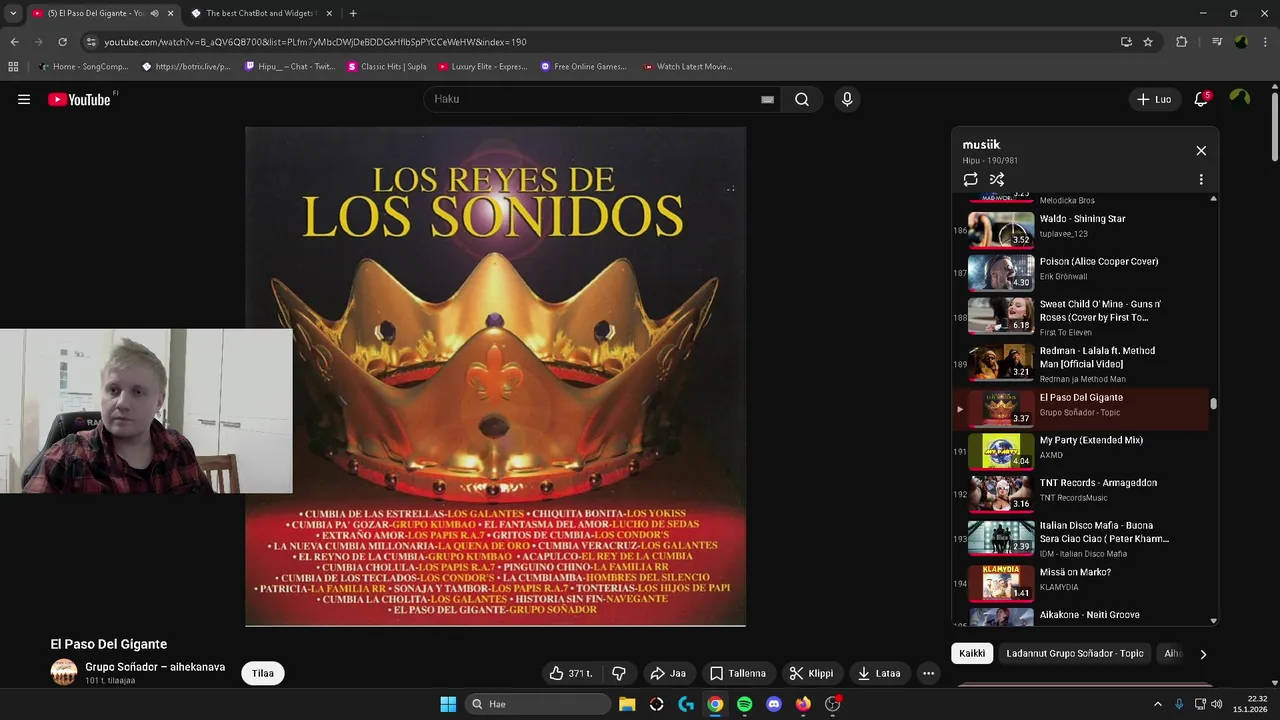The height and width of the screenshot is (720, 1280).
Task: Open the Chrome extensions puzzle icon
Action: [x=1182, y=42]
